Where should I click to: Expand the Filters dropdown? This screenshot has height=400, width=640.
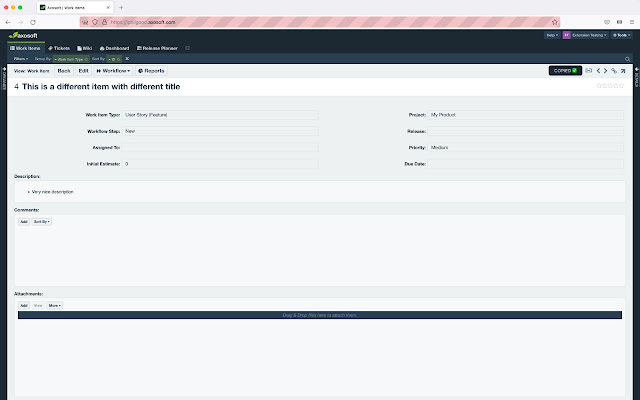21,59
